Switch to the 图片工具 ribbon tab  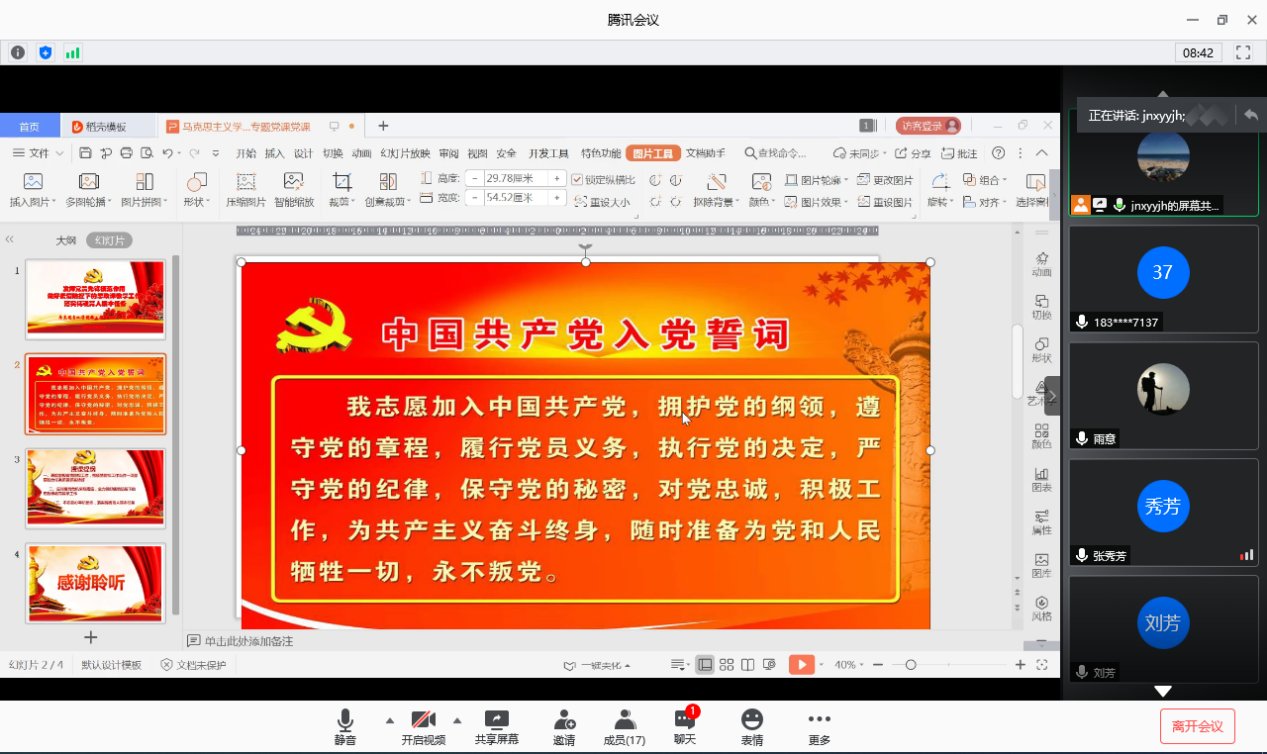click(653, 153)
